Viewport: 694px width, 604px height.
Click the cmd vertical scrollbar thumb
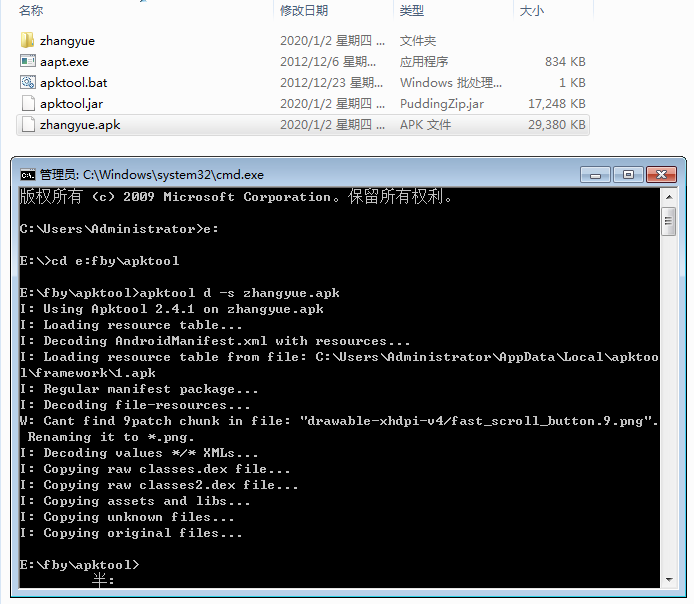[x=669, y=221]
